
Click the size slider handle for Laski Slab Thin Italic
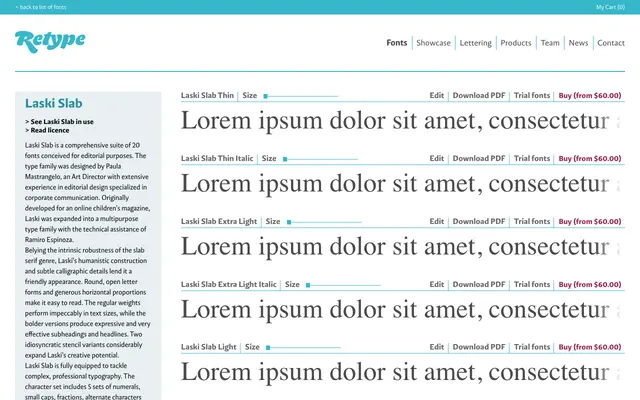[x=285, y=159]
